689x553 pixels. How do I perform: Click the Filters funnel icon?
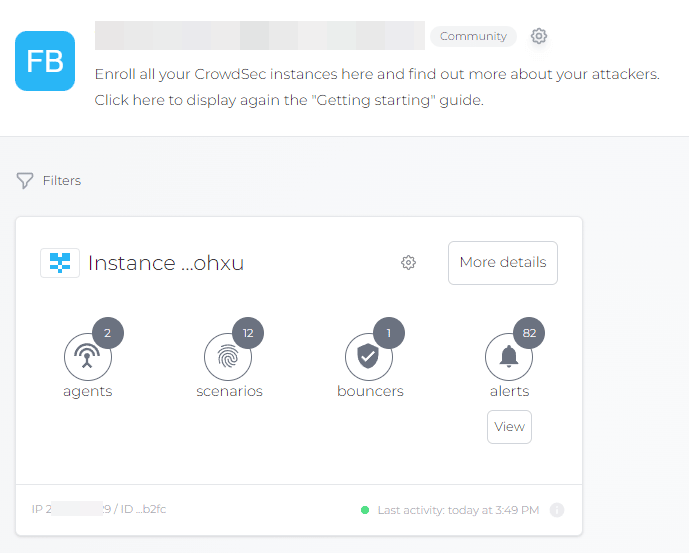25,180
